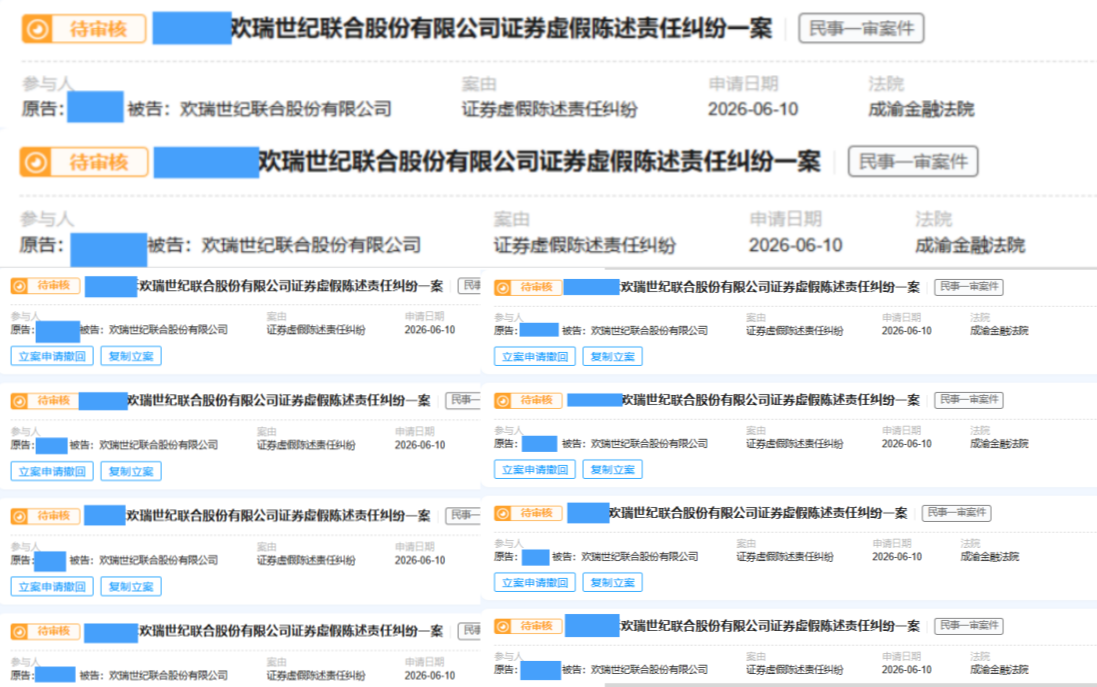
Task: Click 复制立案 in the first small right-column card
Action: pos(612,357)
